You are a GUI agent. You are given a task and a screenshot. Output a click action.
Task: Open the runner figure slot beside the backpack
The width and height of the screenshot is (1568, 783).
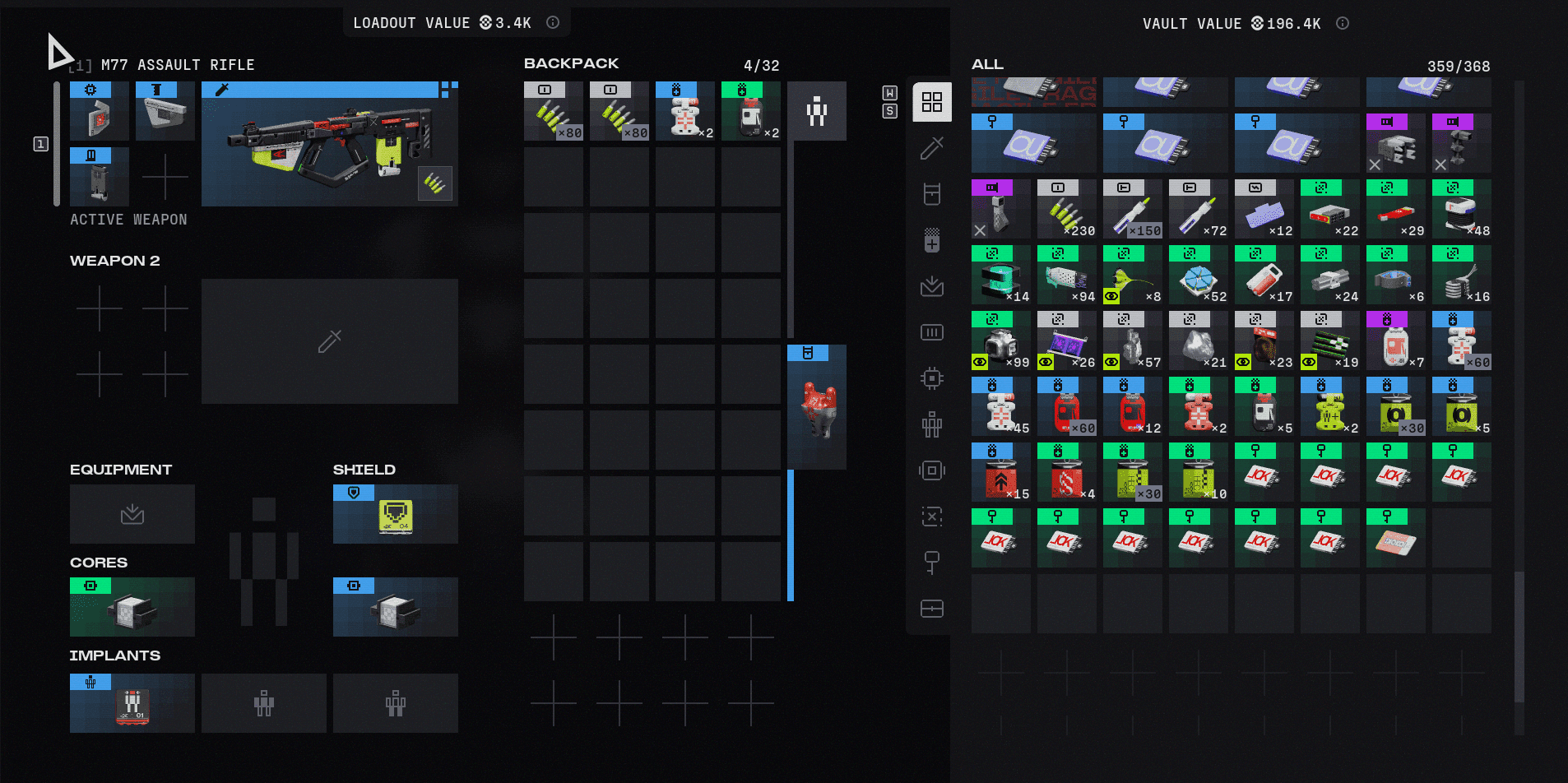(816, 111)
